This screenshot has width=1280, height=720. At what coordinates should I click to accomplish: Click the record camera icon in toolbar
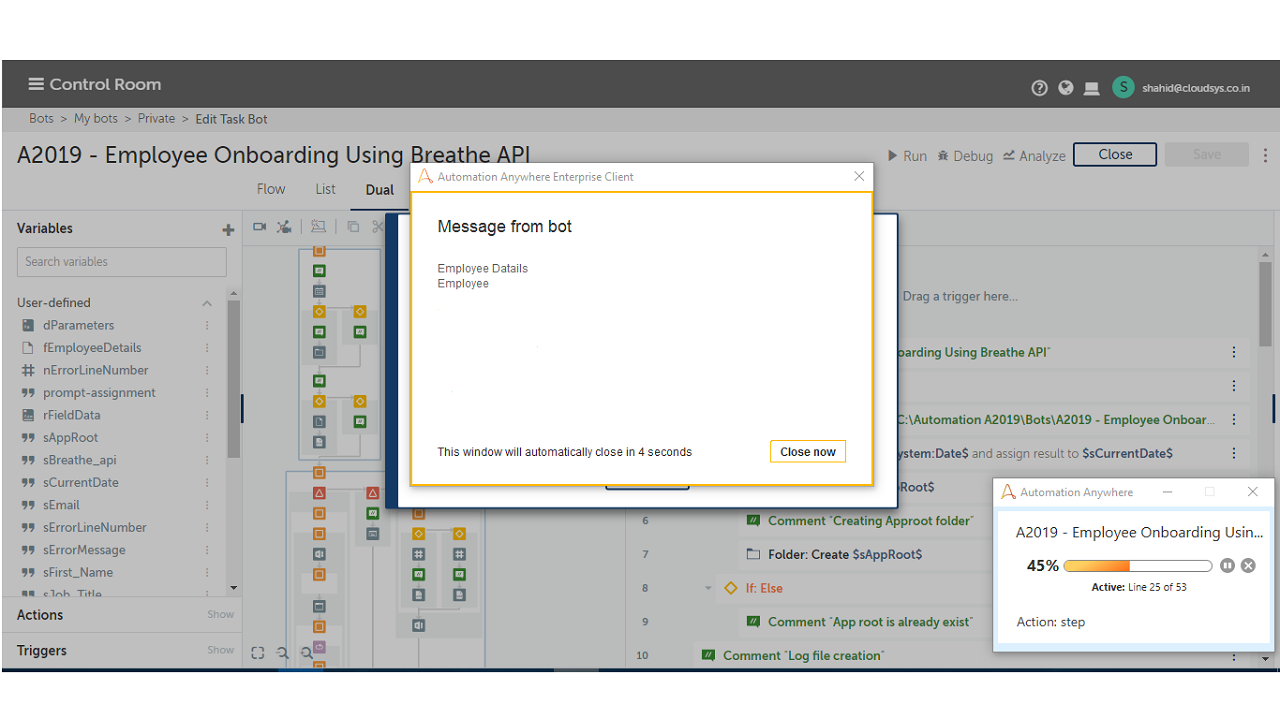coord(260,227)
